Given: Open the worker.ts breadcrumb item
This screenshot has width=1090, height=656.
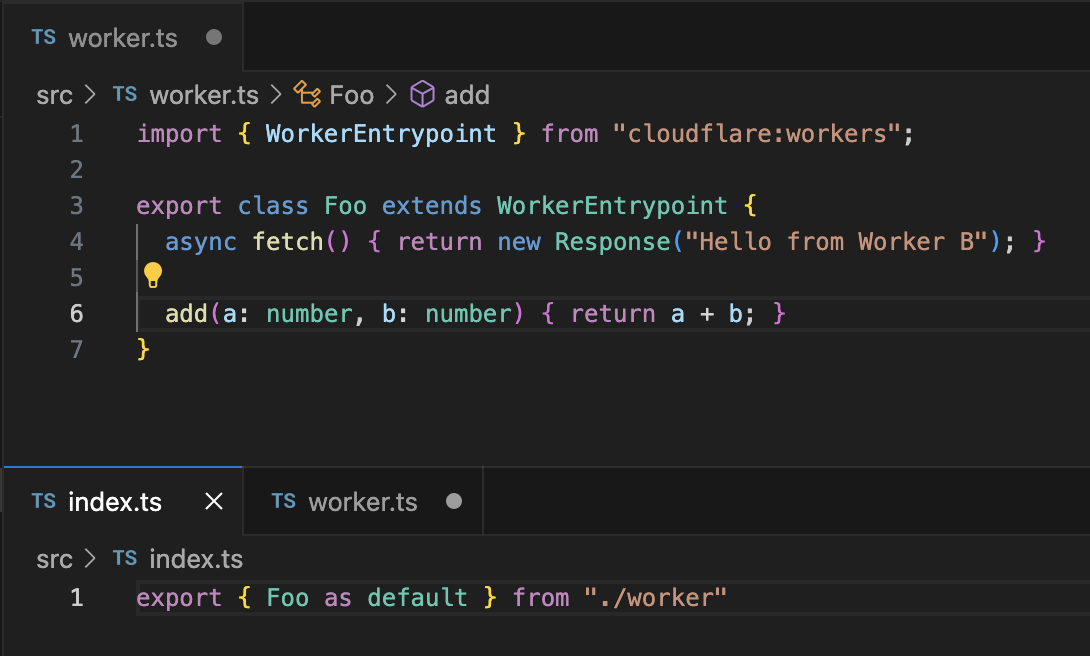Looking at the screenshot, I should point(204,95).
